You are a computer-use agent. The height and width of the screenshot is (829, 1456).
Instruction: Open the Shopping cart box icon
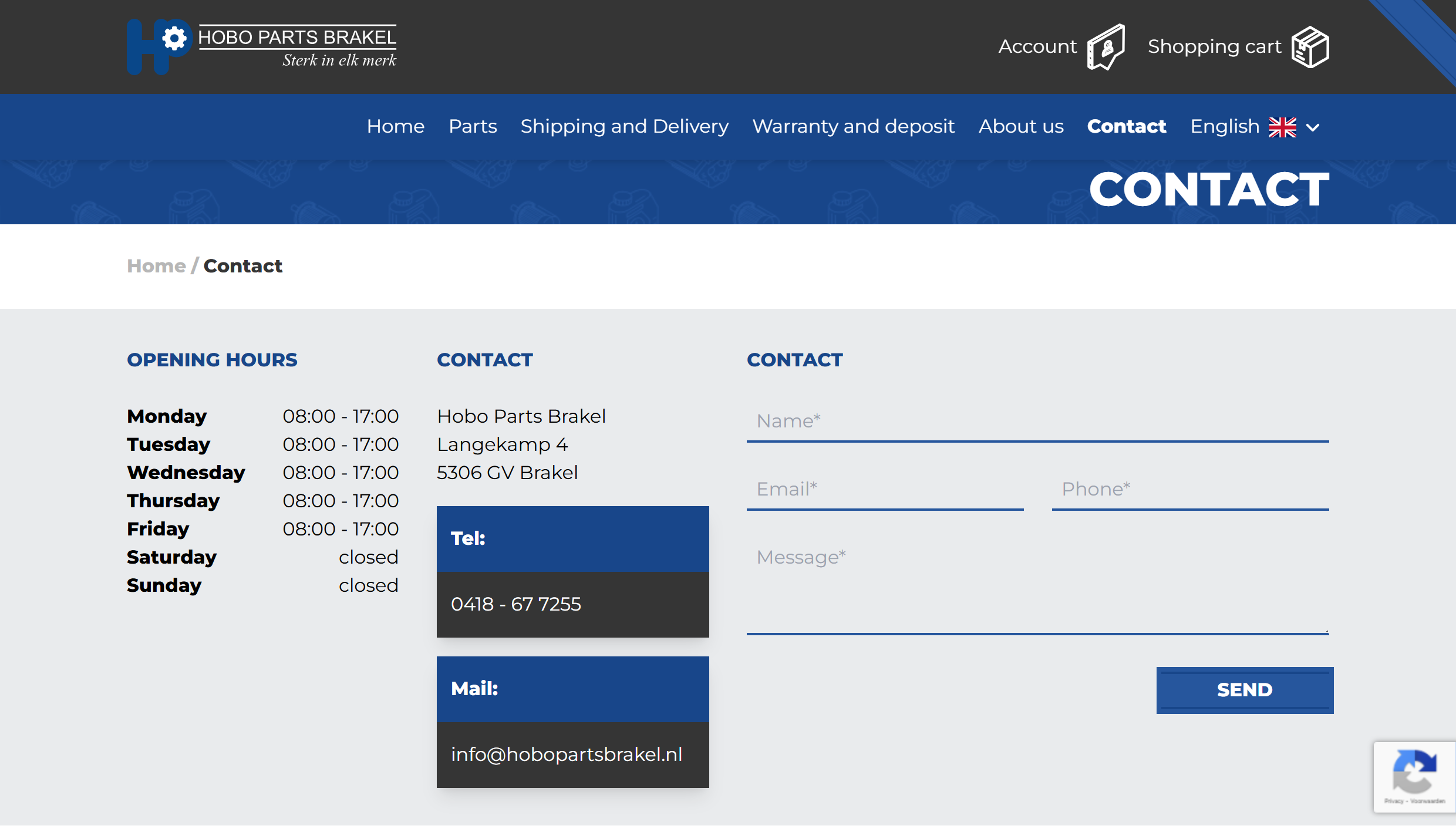click(1309, 47)
